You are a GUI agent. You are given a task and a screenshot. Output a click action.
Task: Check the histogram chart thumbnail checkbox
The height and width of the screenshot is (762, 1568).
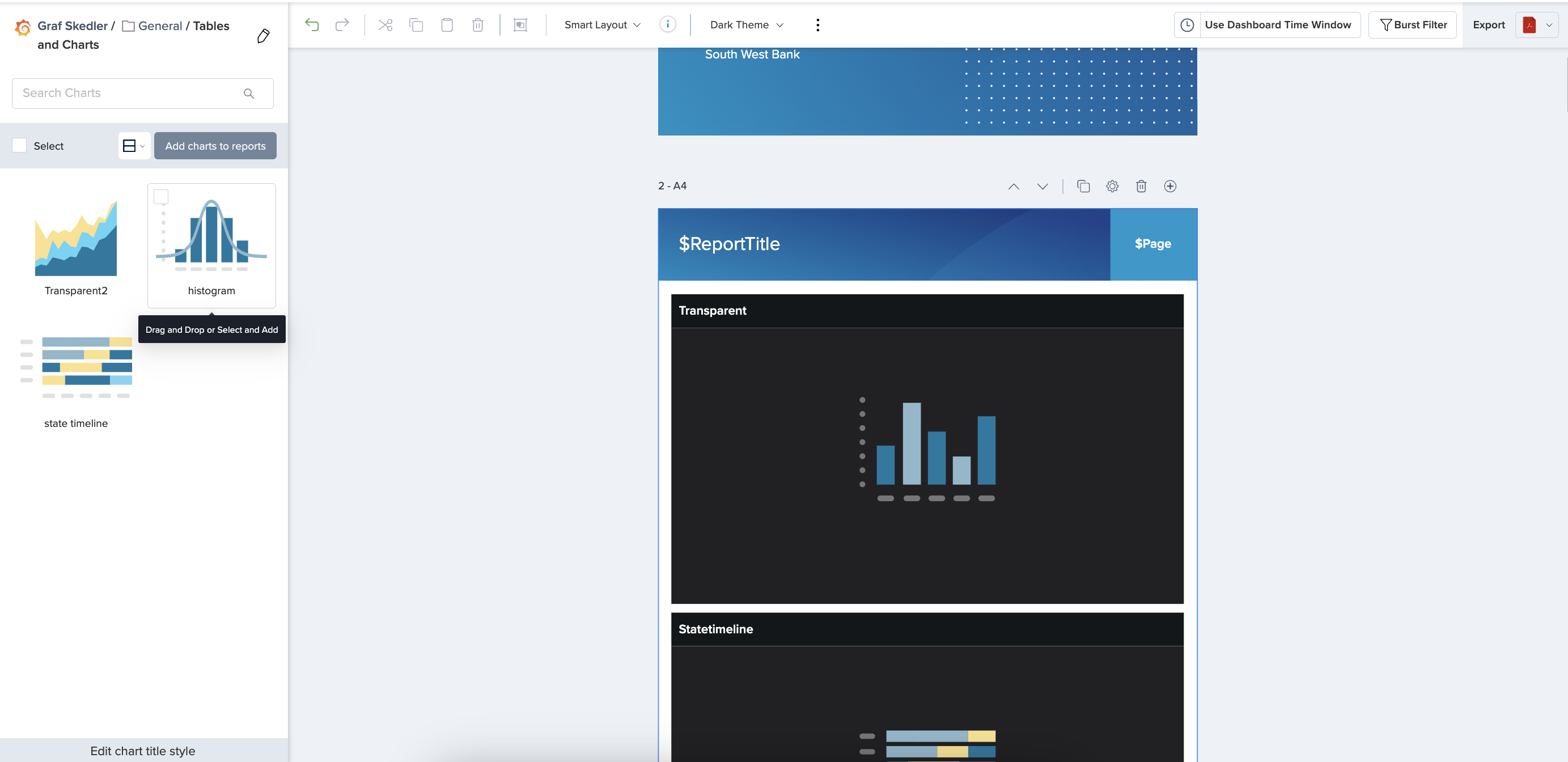pyautogui.click(x=162, y=196)
